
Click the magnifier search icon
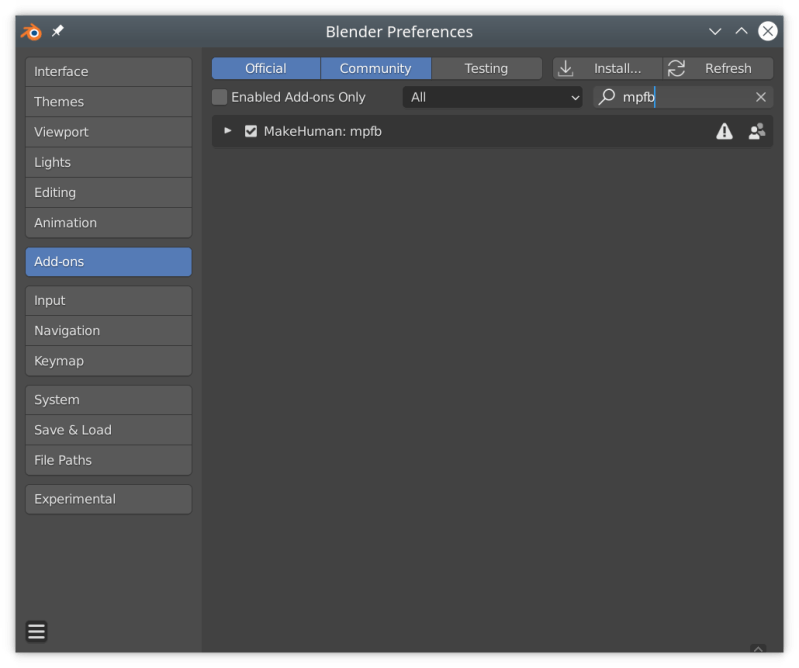[607, 97]
